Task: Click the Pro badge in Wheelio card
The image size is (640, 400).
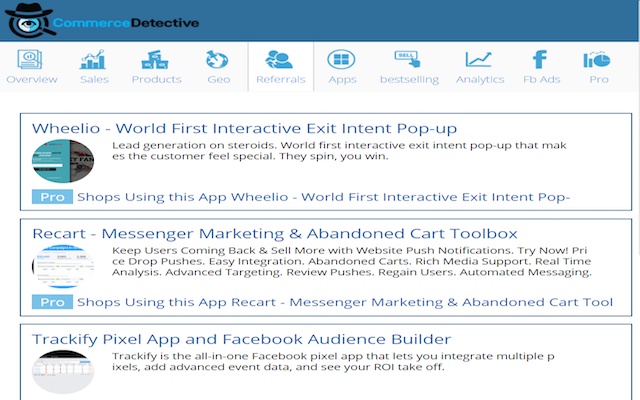Action: (x=52, y=197)
